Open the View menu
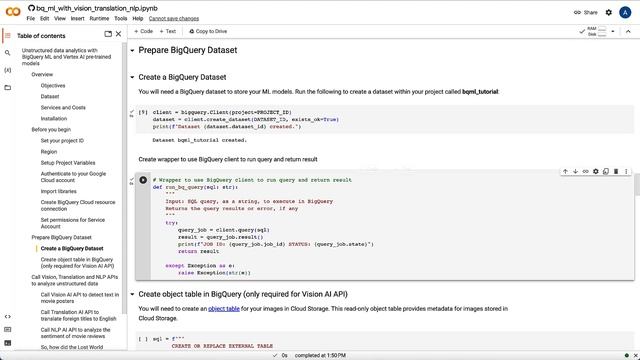 (x=60, y=18)
